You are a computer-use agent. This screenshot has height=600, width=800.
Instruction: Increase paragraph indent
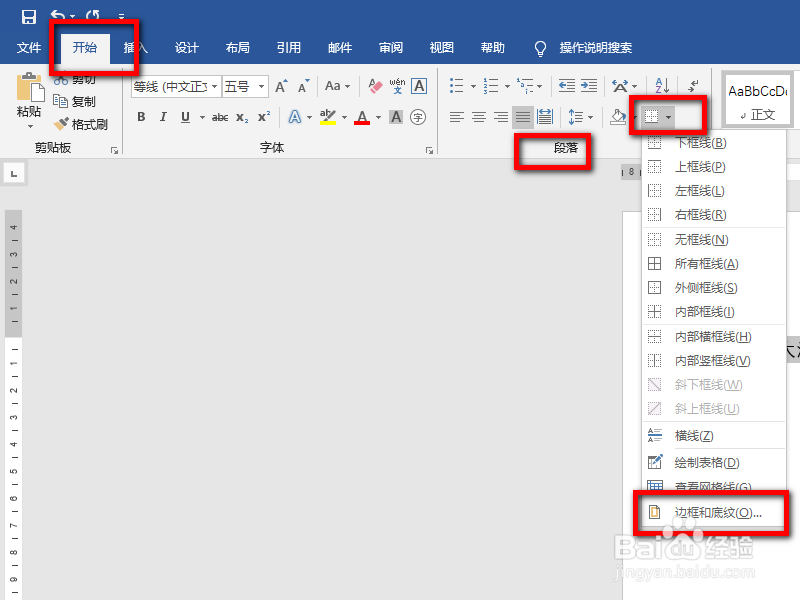[589, 86]
